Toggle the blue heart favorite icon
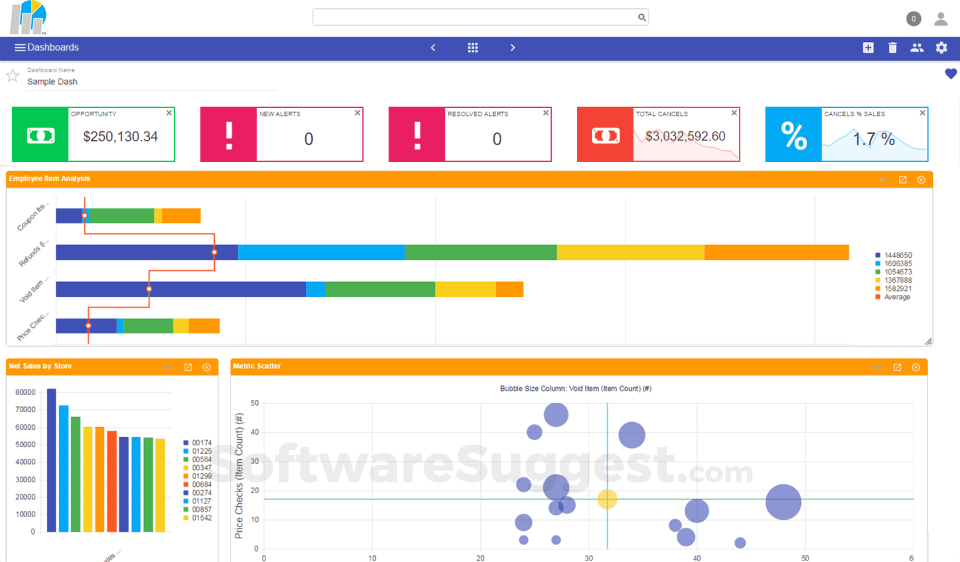960x562 pixels. [950, 73]
